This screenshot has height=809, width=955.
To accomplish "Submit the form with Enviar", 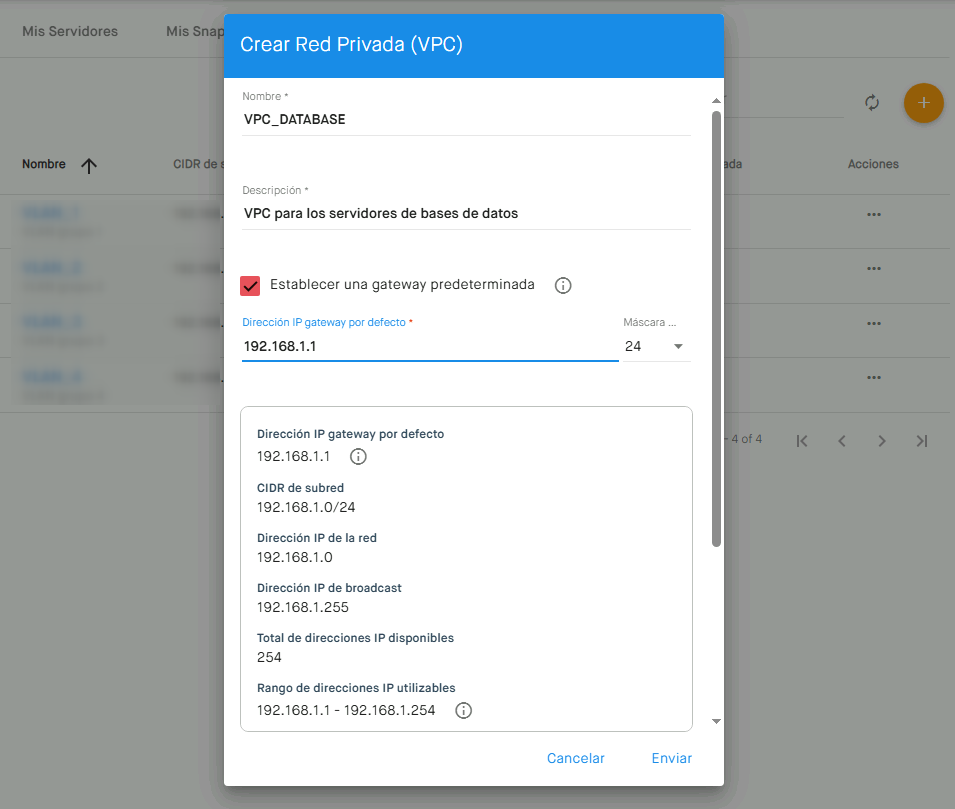I will tap(672, 758).
